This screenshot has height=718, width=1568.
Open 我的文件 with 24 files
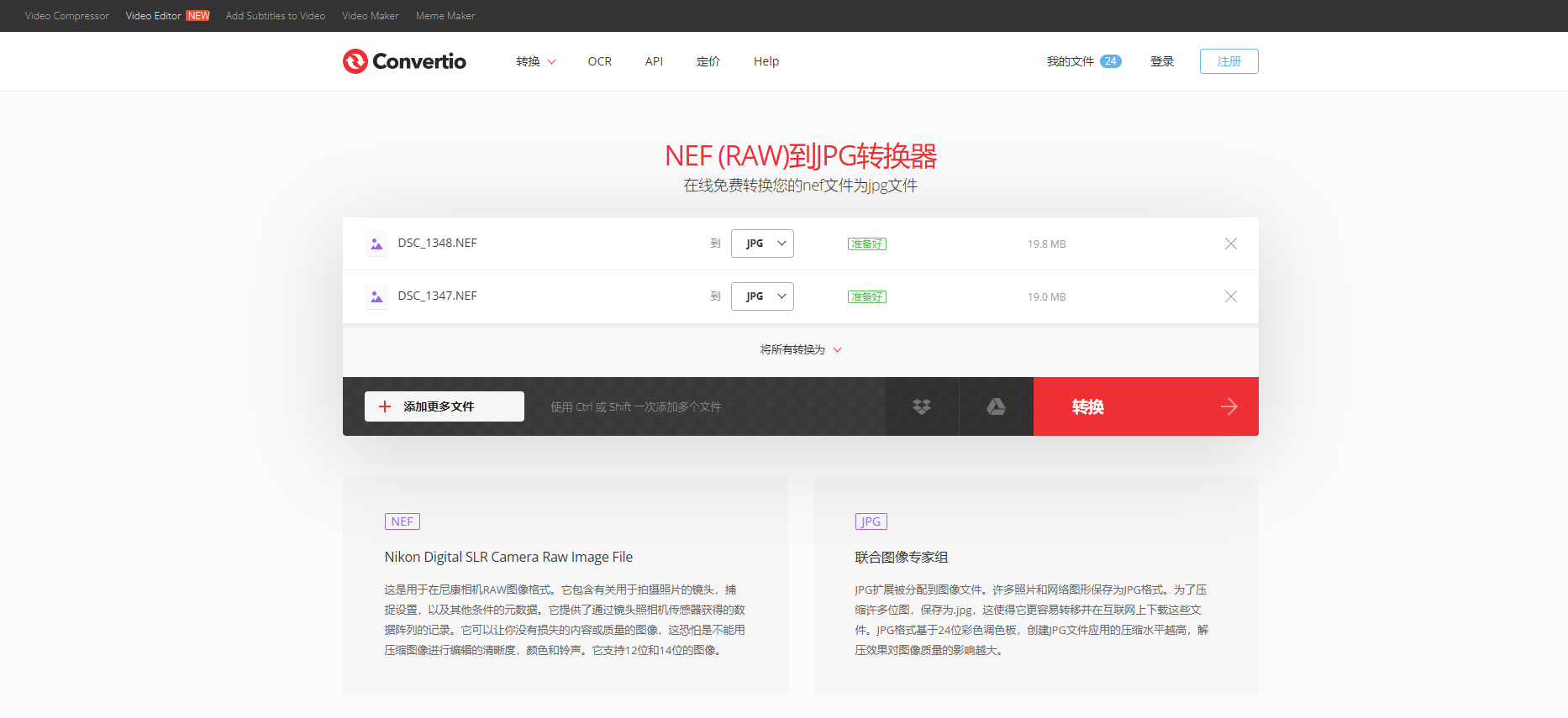tap(1084, 61)
